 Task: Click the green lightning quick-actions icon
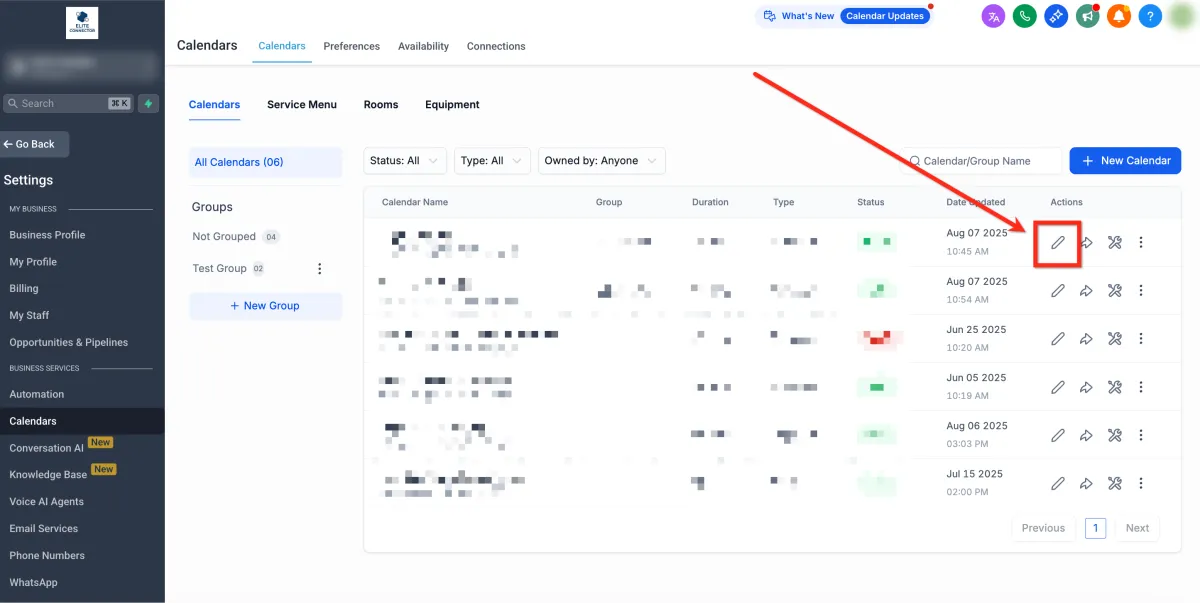(149, 103)
